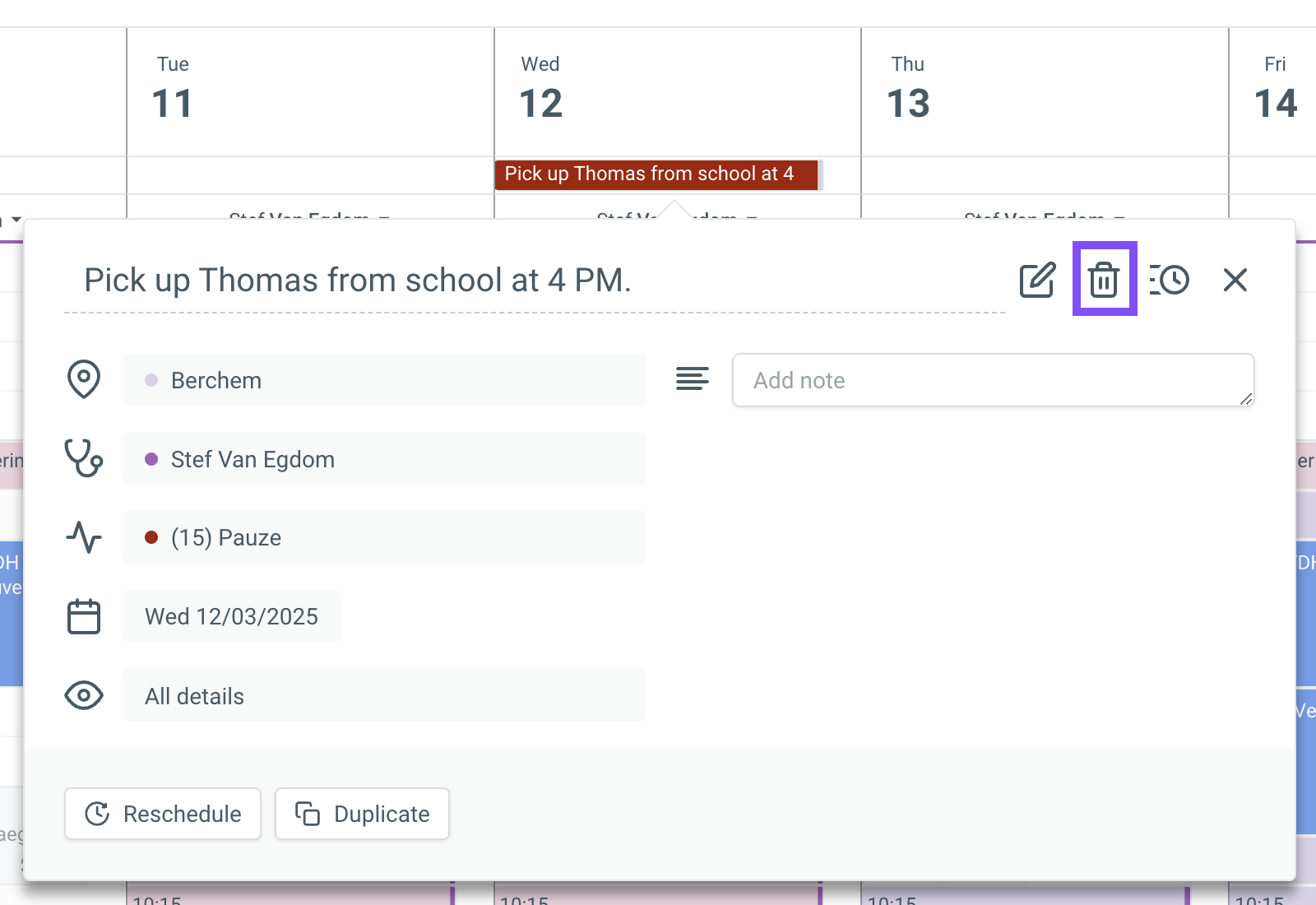Open the appointment history clock icon
The width and height of the screenshot is (1316, 905).
1169,280
